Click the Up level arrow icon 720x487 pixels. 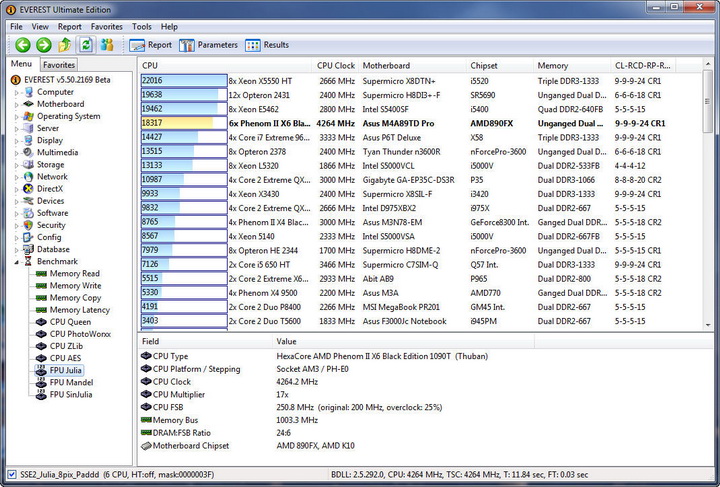click(x=65, y=45)
